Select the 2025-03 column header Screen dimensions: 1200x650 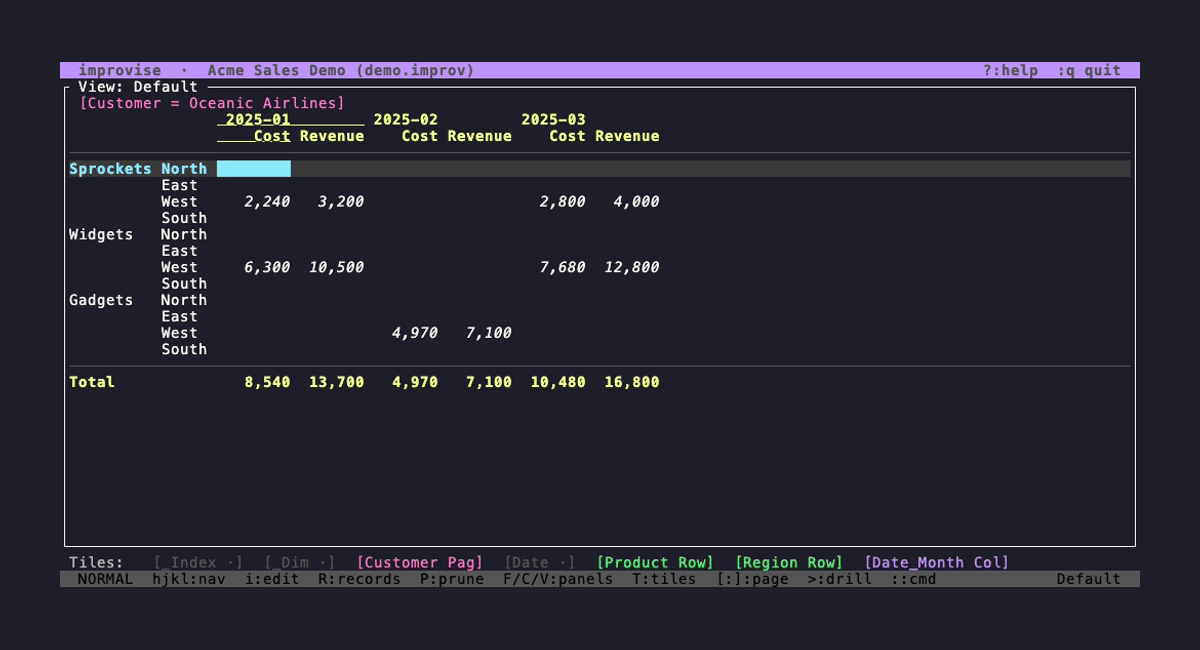coord(553,119)
